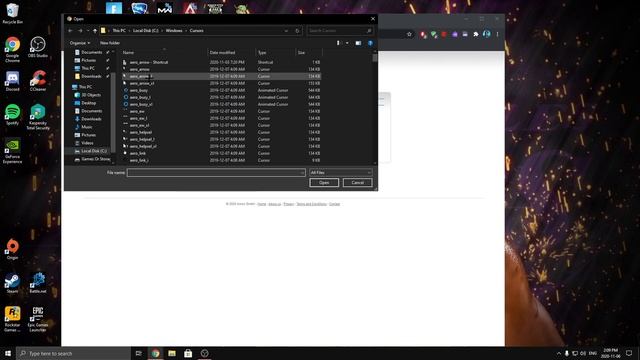640x360 pixels.
Task: Open Kaspersky Total Security shortcut
Action: tap(38, 117)
